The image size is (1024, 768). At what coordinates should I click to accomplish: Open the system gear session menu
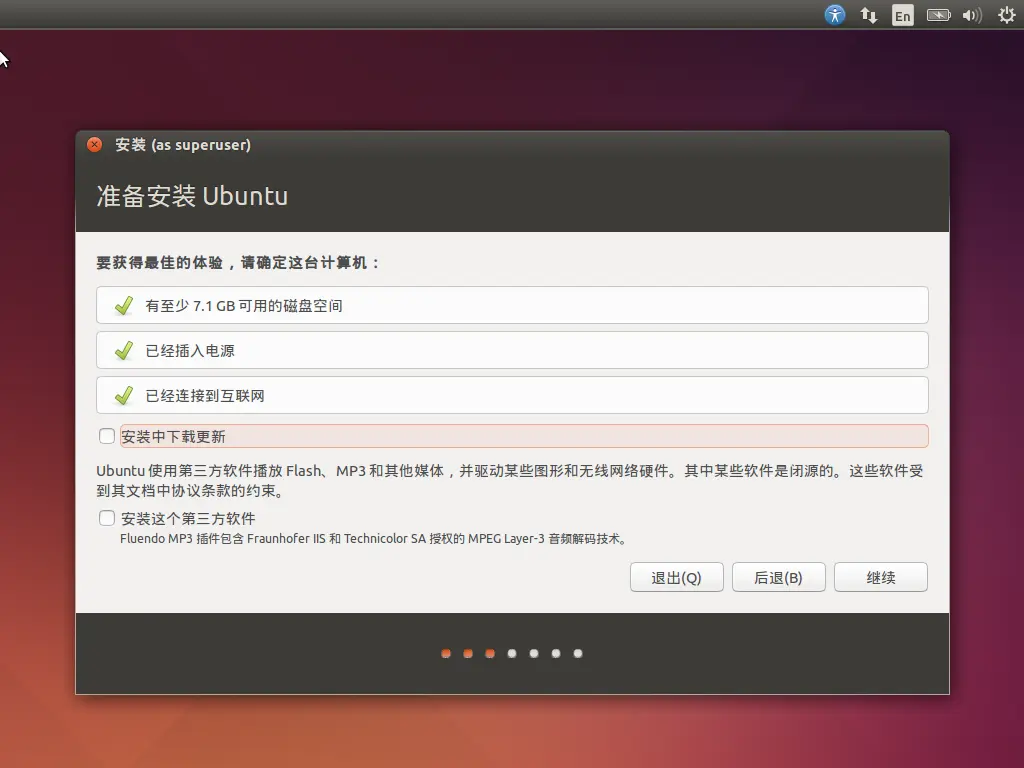pyautogui.click(x=1006, y=15)
